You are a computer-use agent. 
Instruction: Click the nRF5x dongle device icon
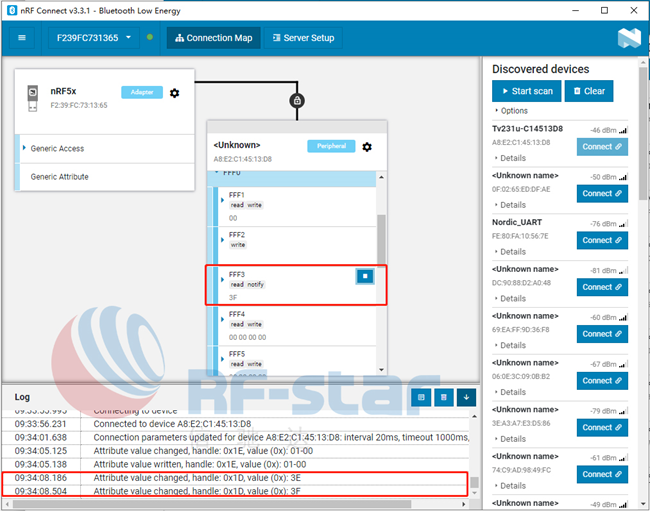point(32,98)
